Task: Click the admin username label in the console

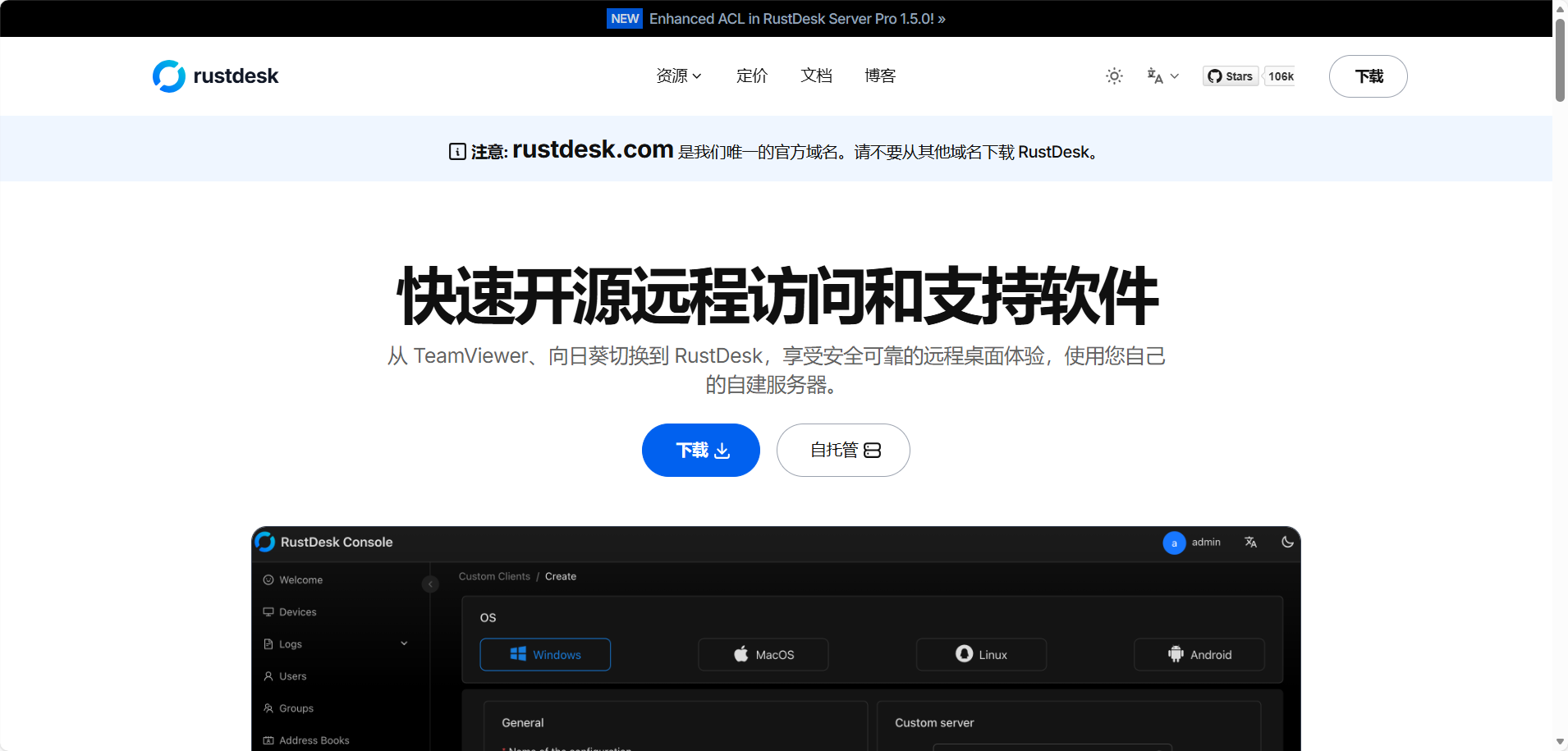Action: [1206, 543]
